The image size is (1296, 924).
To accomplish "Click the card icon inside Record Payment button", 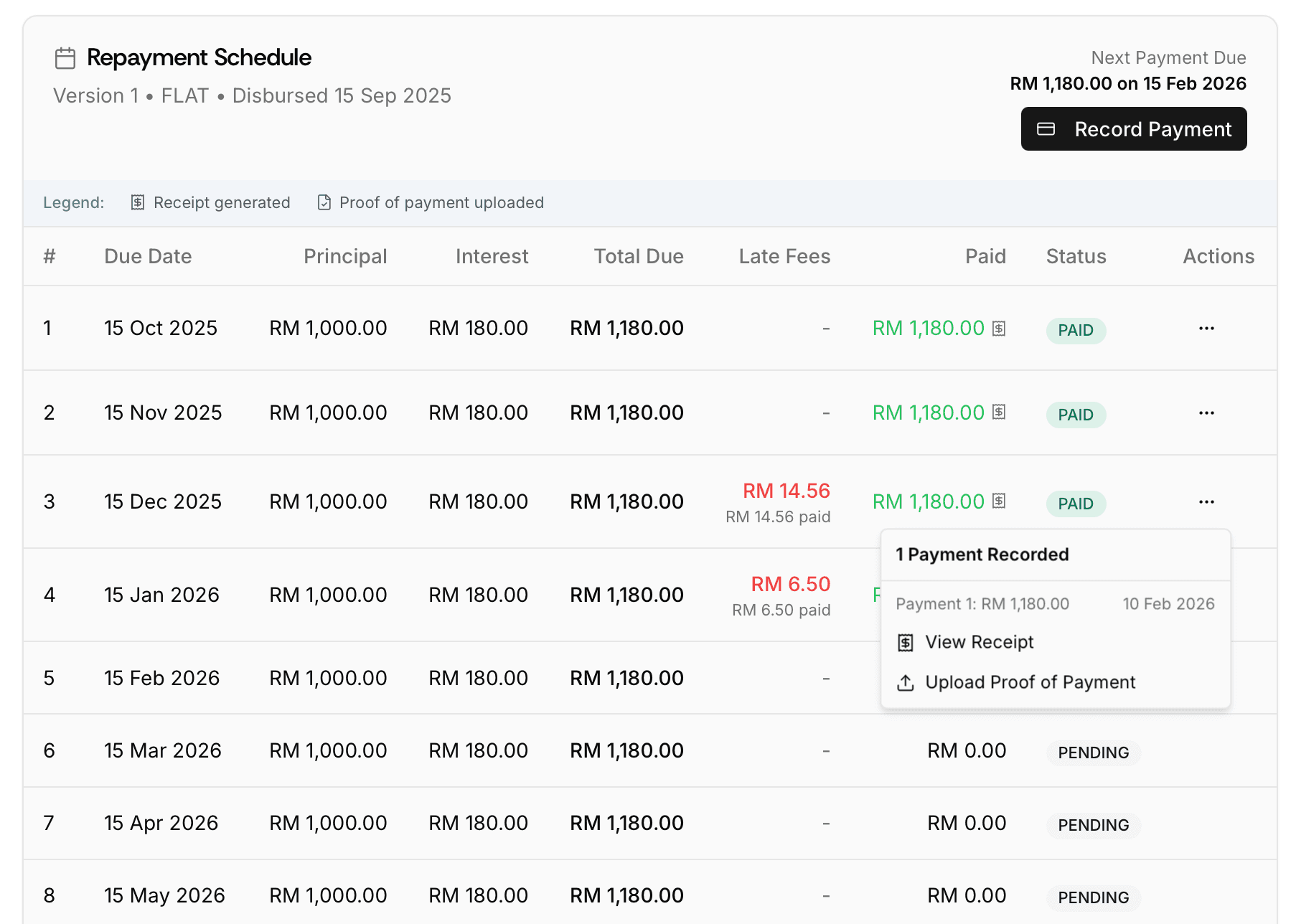I will tap(1045, 128).
